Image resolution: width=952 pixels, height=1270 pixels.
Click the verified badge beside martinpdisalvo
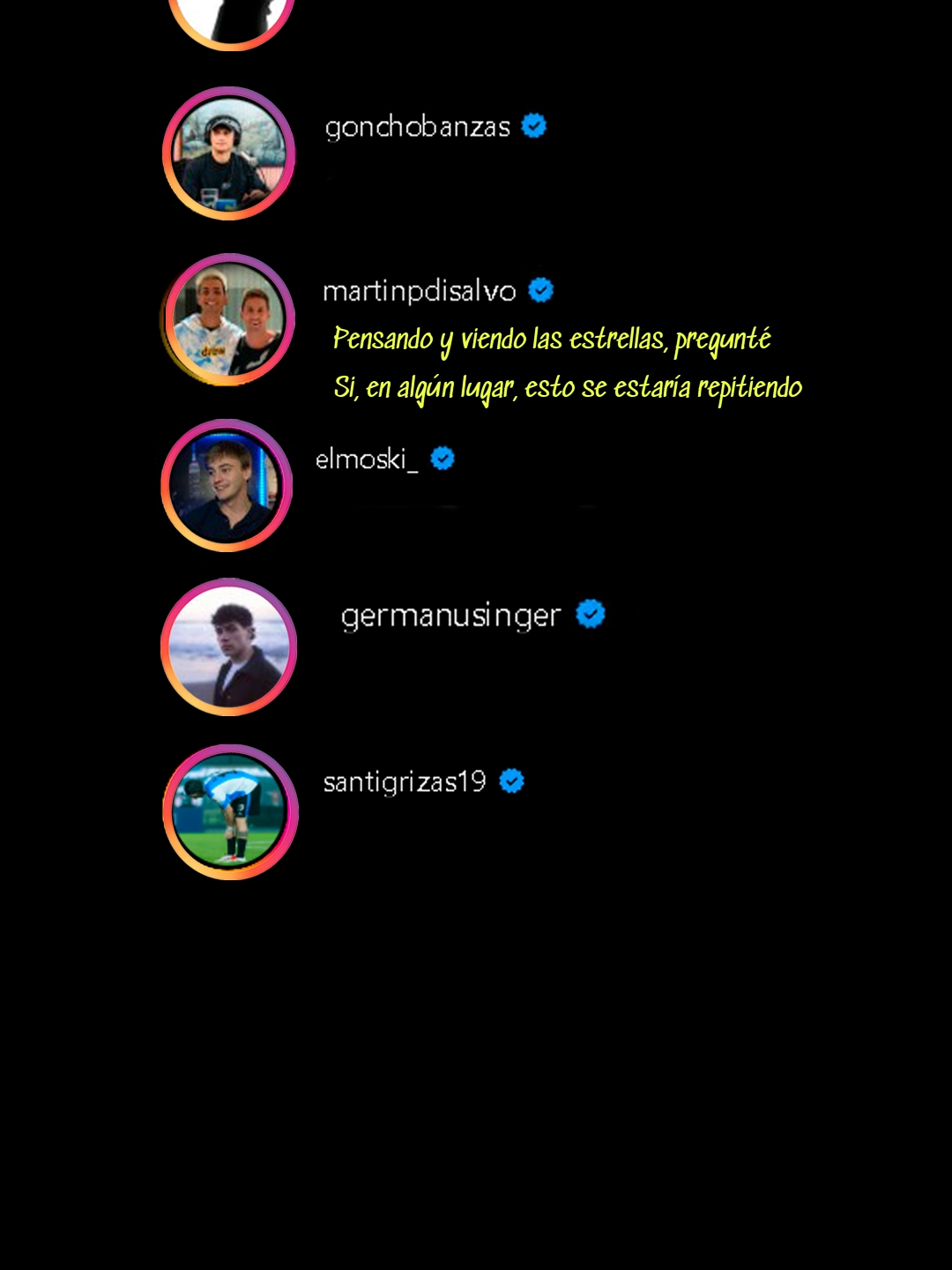(540, 290)
